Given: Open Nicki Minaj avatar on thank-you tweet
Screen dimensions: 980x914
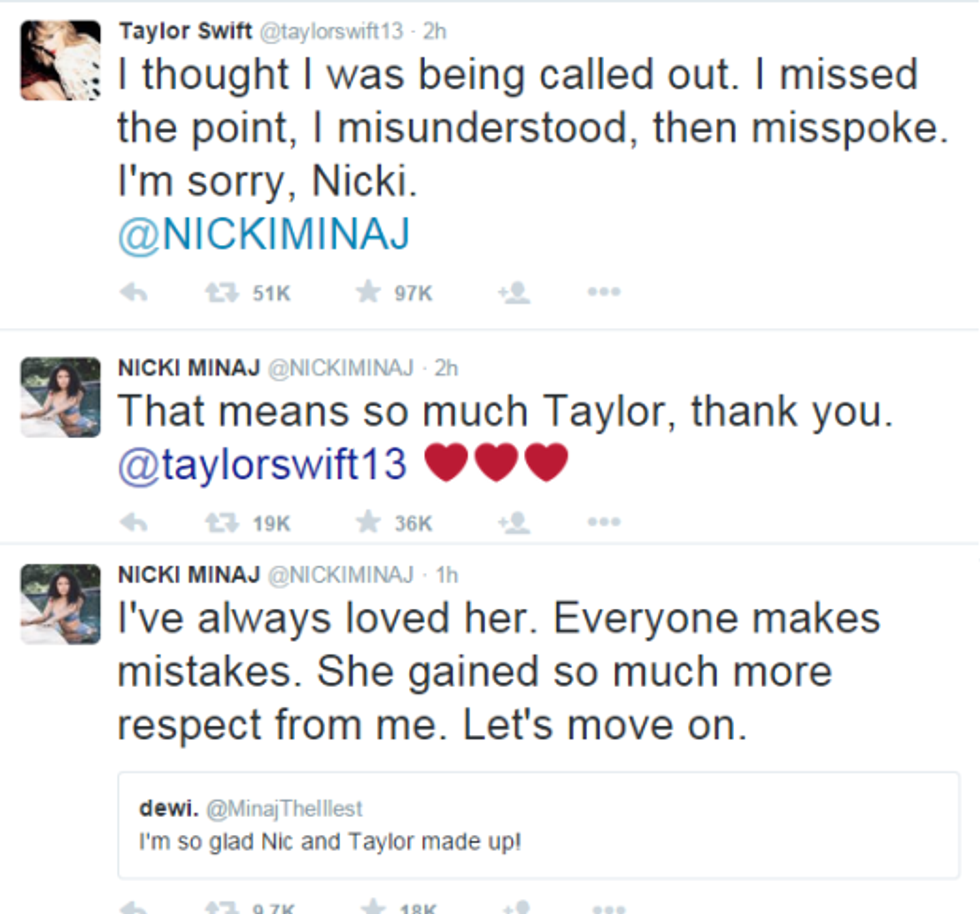Looking at the screenshot, I should (60, 397).
